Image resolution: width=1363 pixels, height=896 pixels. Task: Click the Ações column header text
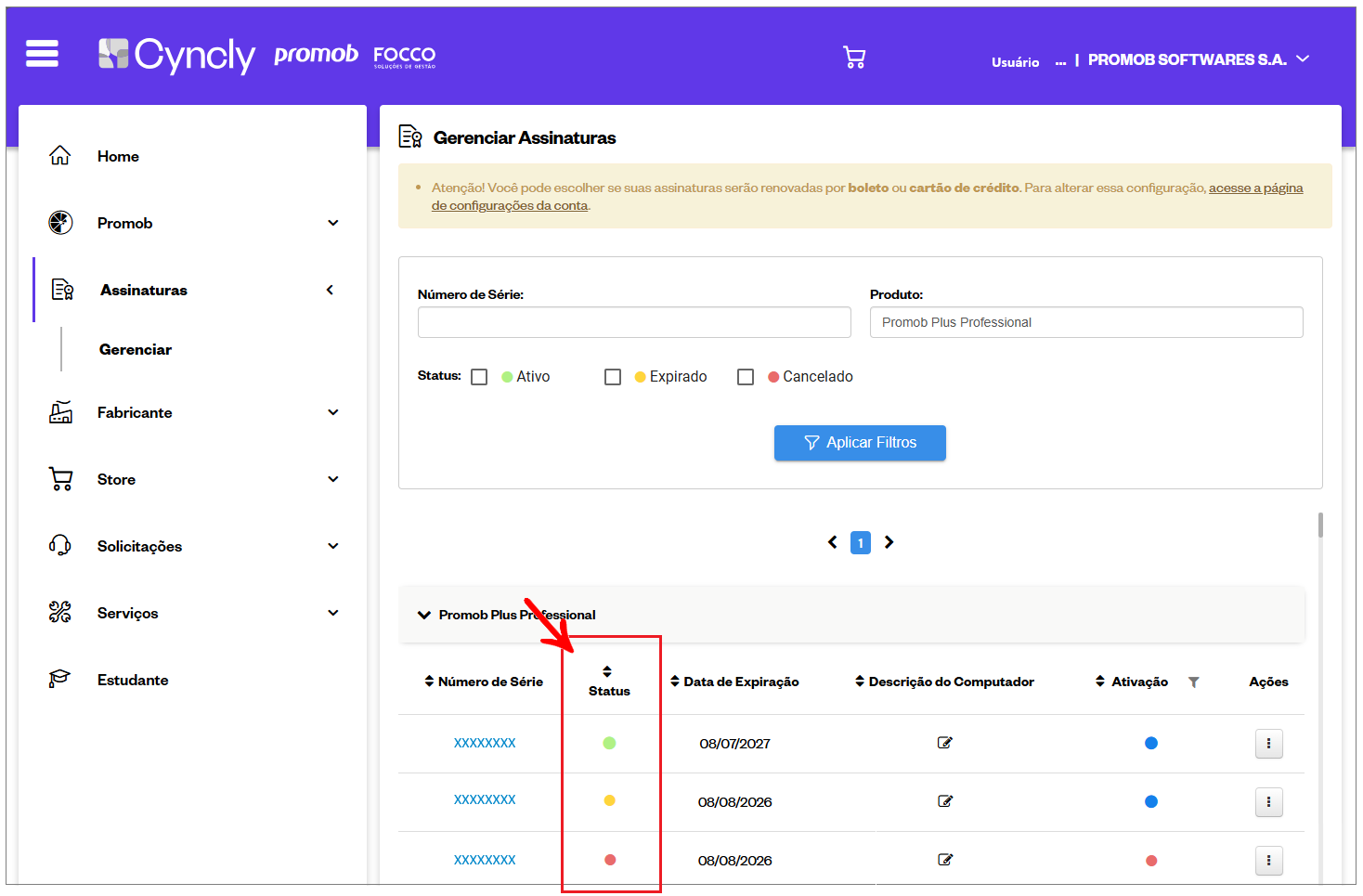(x=1268, y=682)
